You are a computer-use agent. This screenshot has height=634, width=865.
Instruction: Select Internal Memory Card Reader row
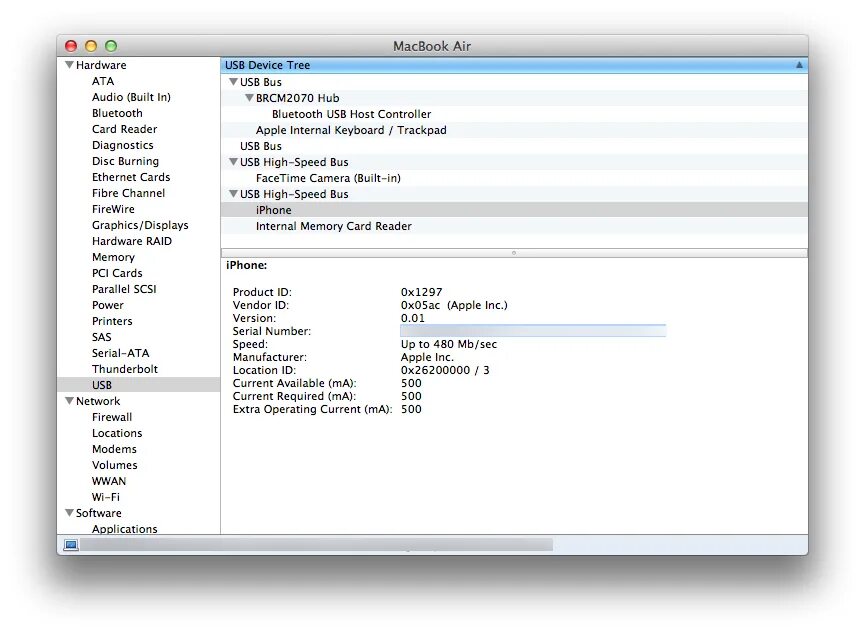click(514, 226)
